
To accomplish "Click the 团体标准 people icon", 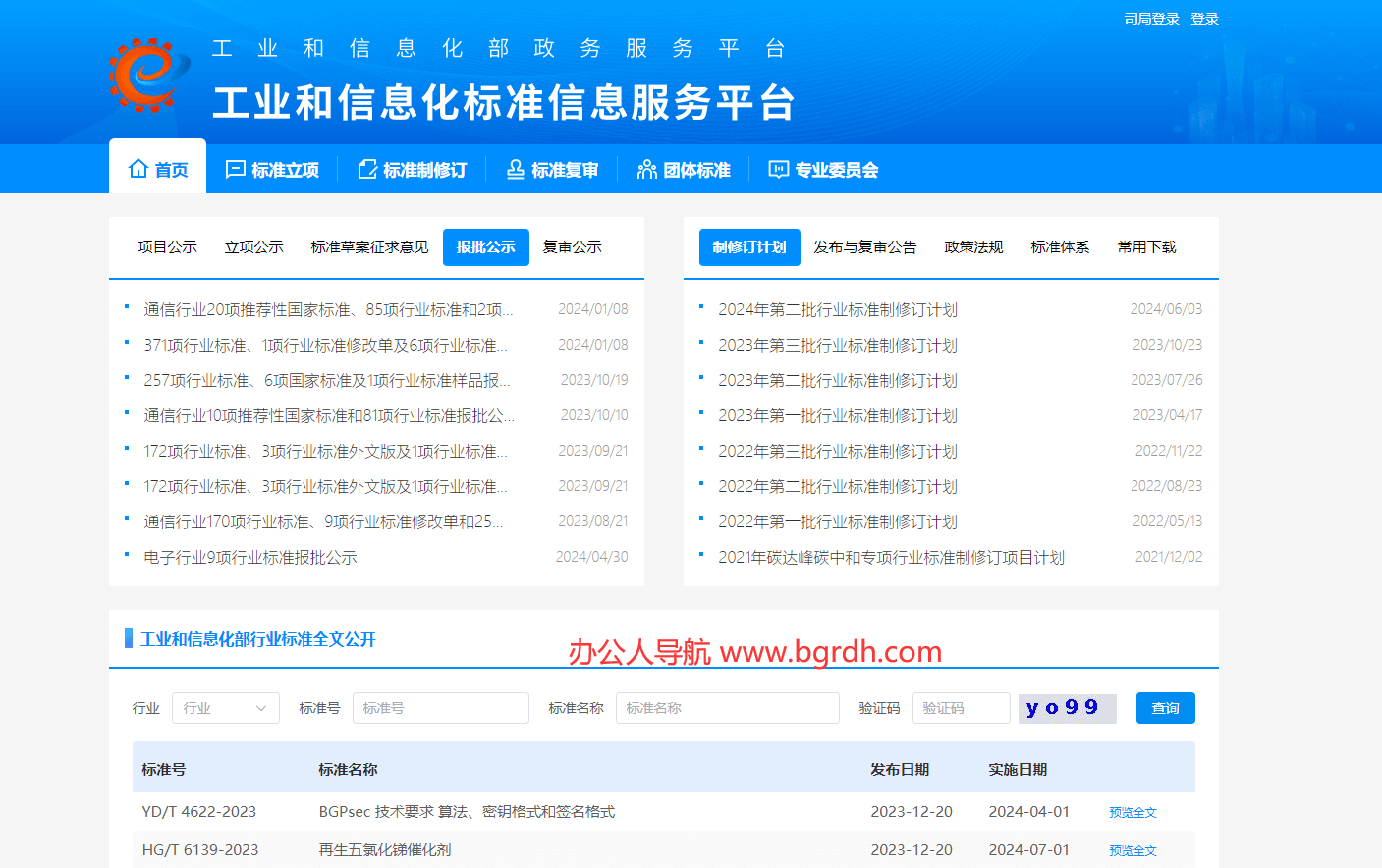I will 646,168.
